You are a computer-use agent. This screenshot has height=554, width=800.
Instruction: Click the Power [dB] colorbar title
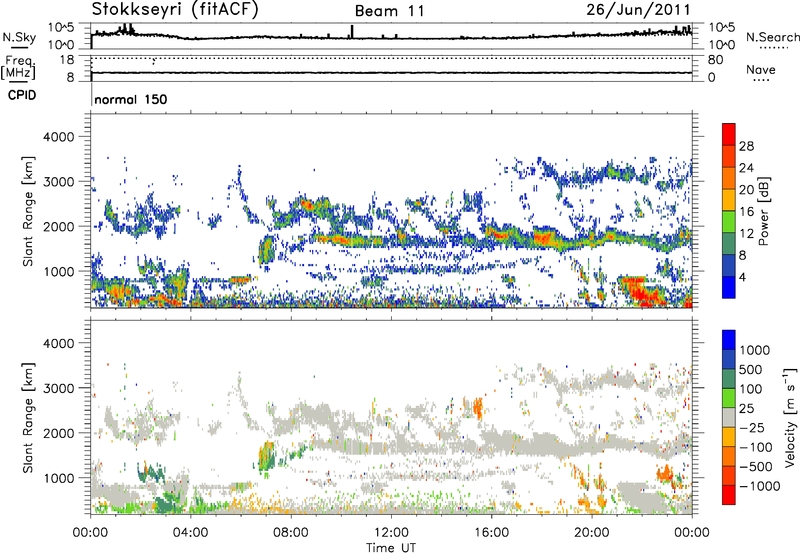(763, 211)
